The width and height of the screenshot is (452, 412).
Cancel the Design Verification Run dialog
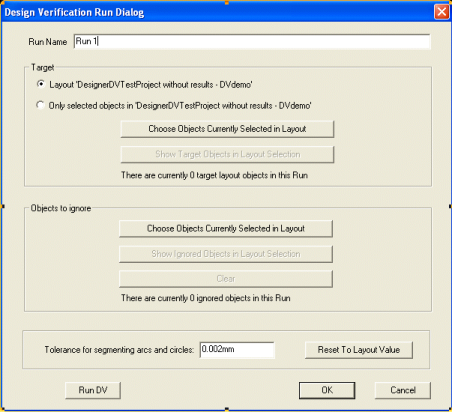pos(403,390)
